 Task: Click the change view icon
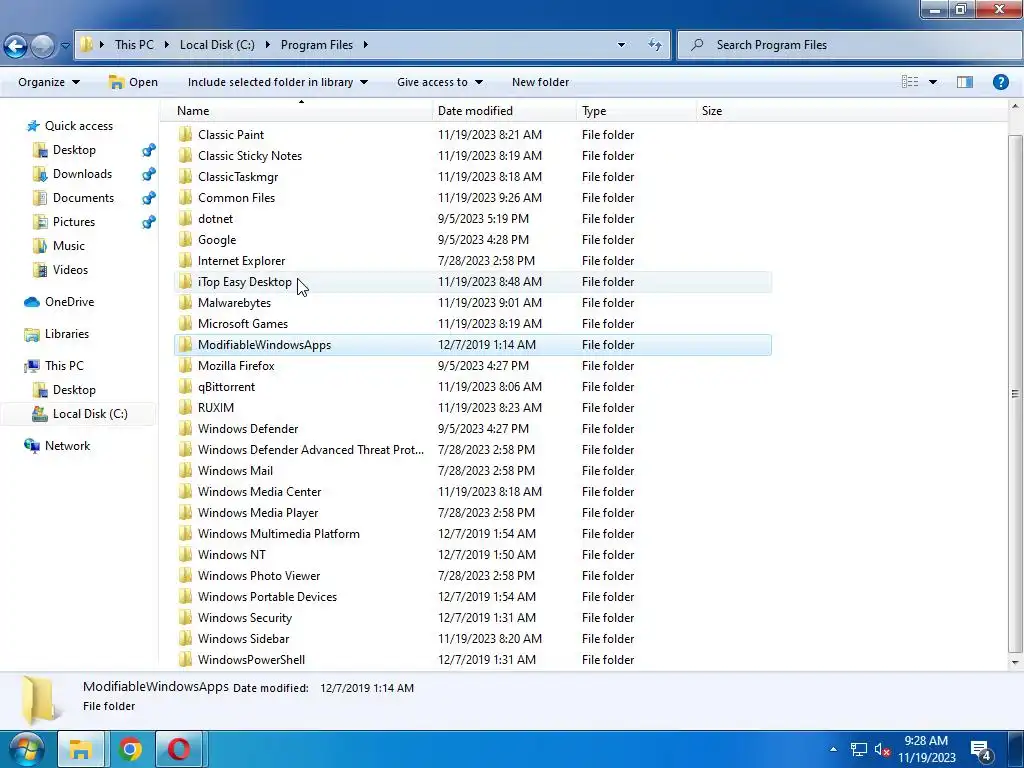(x=910, y=82)
